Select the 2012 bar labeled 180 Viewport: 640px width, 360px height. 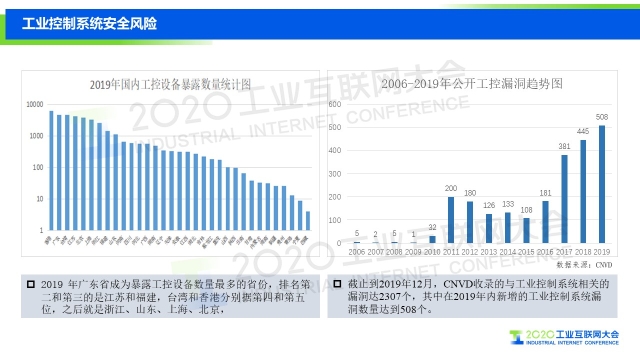(470, 222)
